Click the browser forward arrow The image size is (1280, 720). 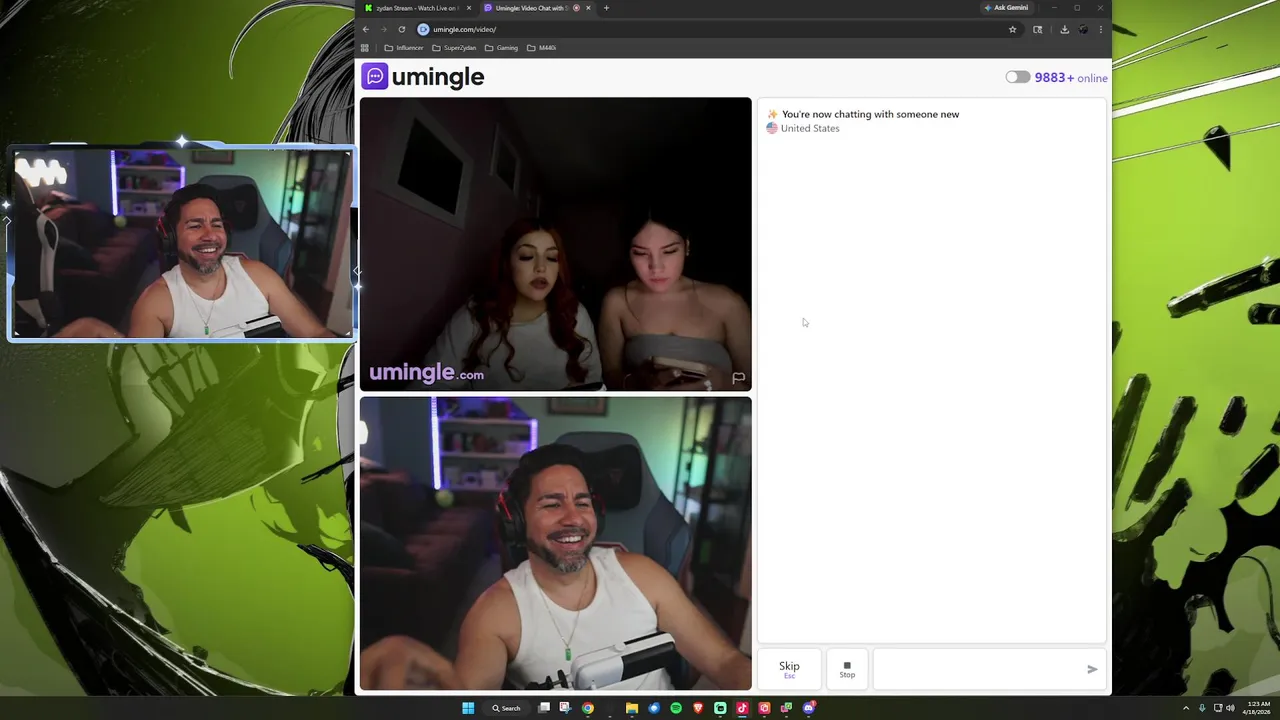point(383,29)
